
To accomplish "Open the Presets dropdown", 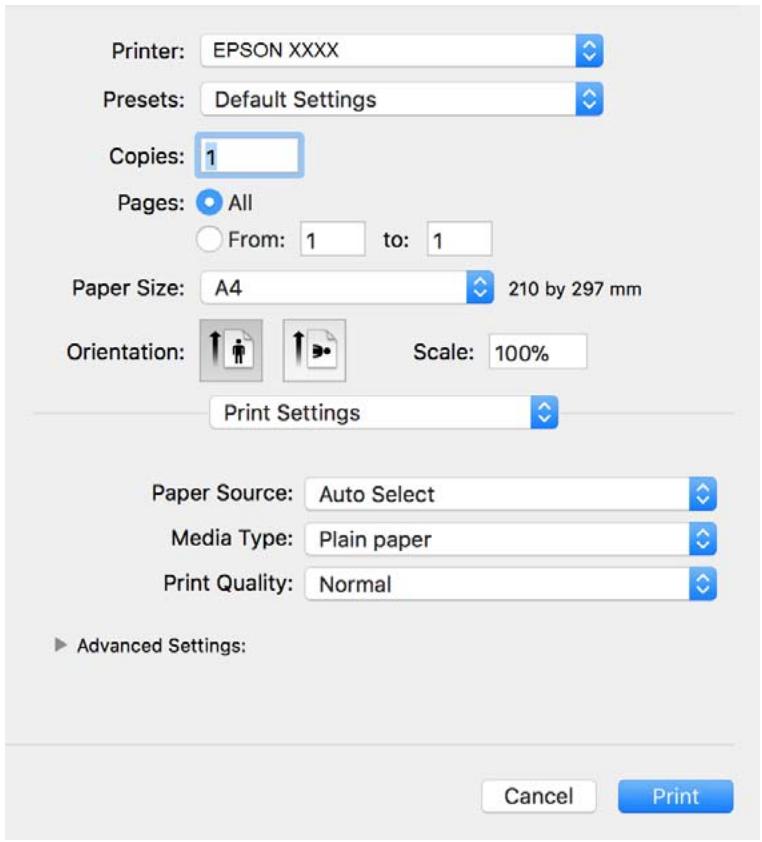I will [402, 99].
